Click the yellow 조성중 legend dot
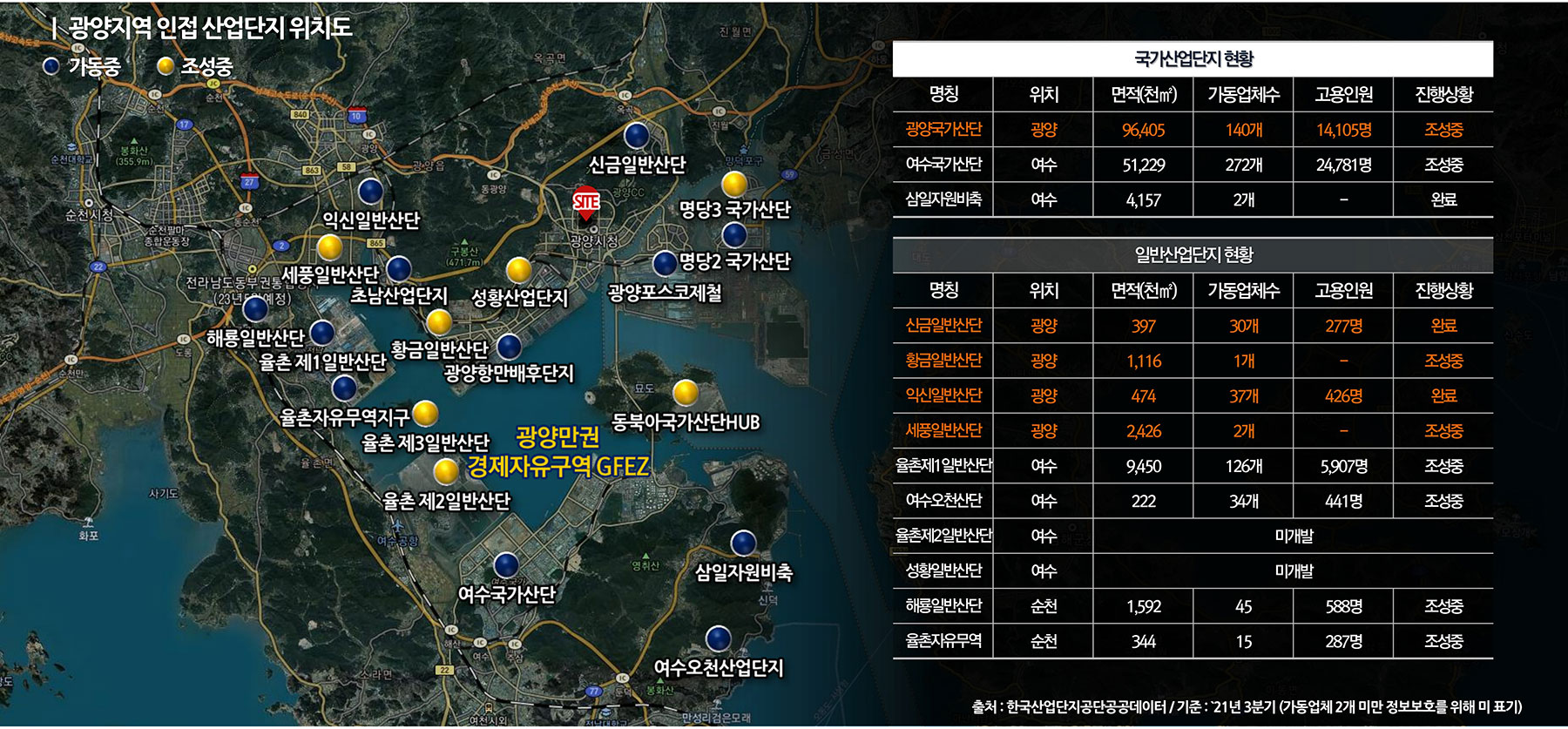 (x=166, y=66)
